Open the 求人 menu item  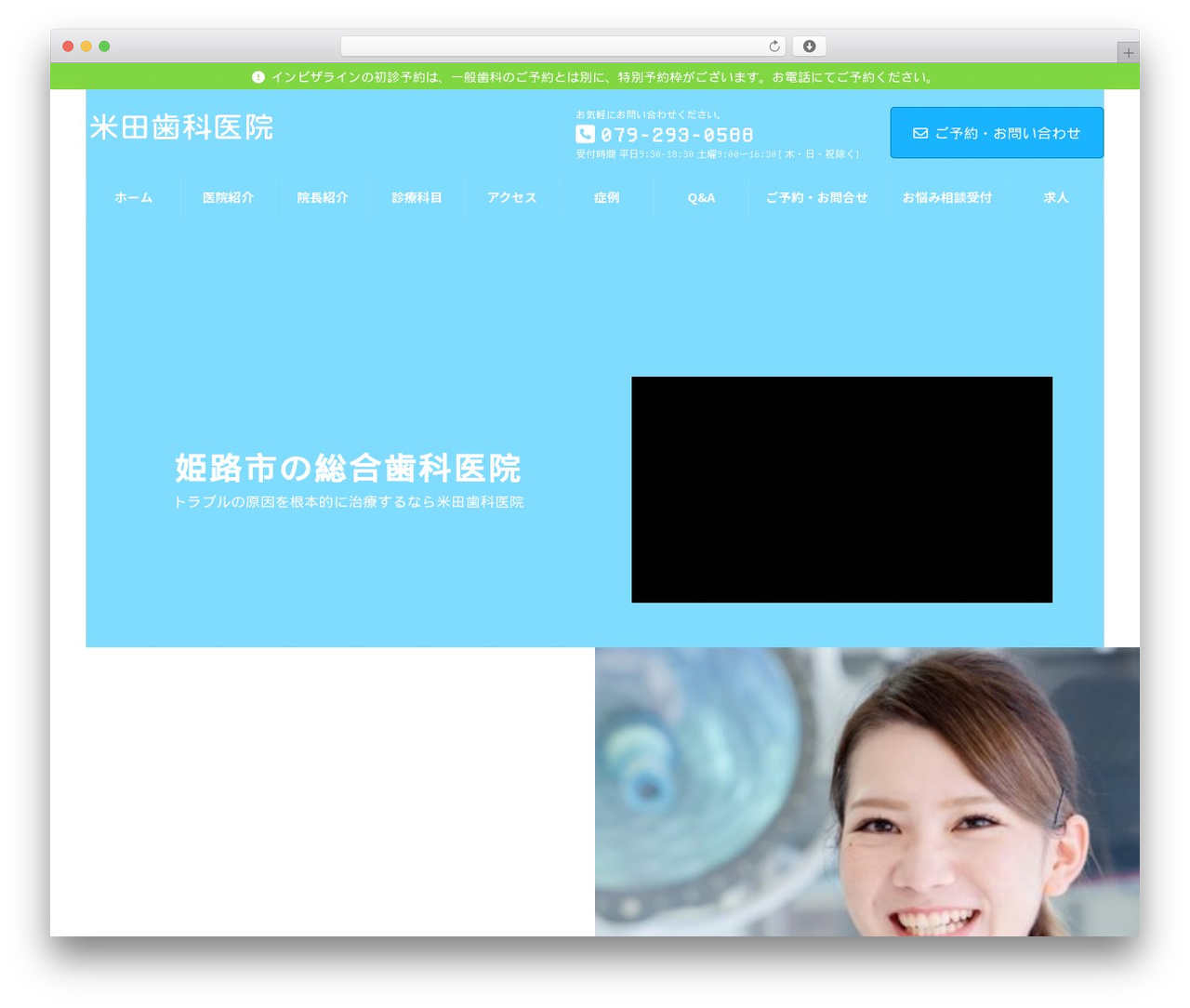tap(1056, 198)
